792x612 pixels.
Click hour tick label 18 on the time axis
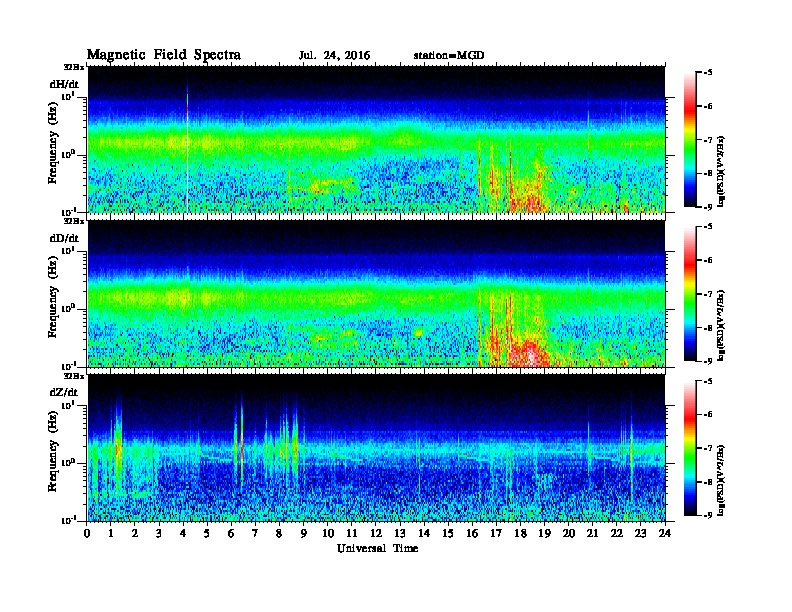[x=520, y=533]
